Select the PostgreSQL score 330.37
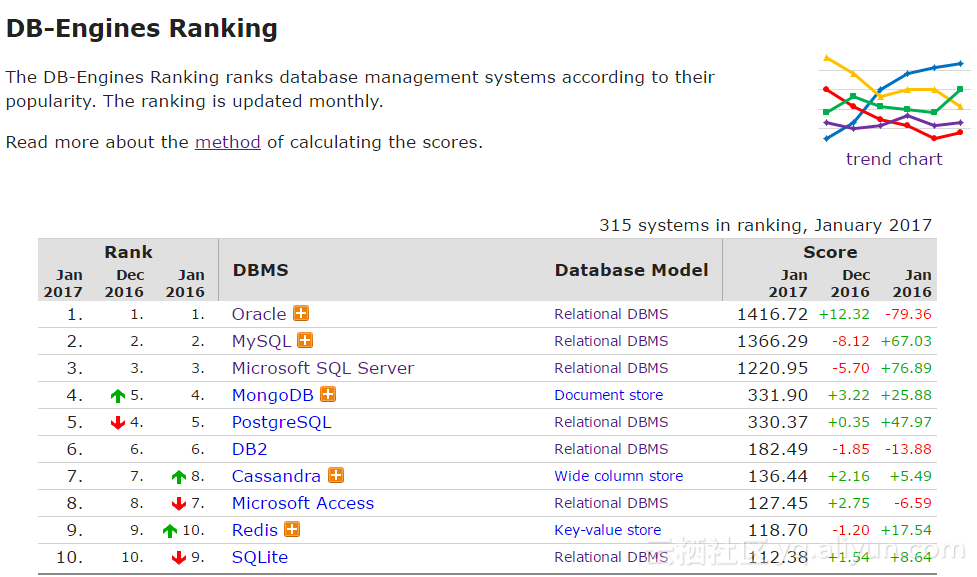Image resolution: width=977 pixels, height=577 pixels. pos(778,422)
